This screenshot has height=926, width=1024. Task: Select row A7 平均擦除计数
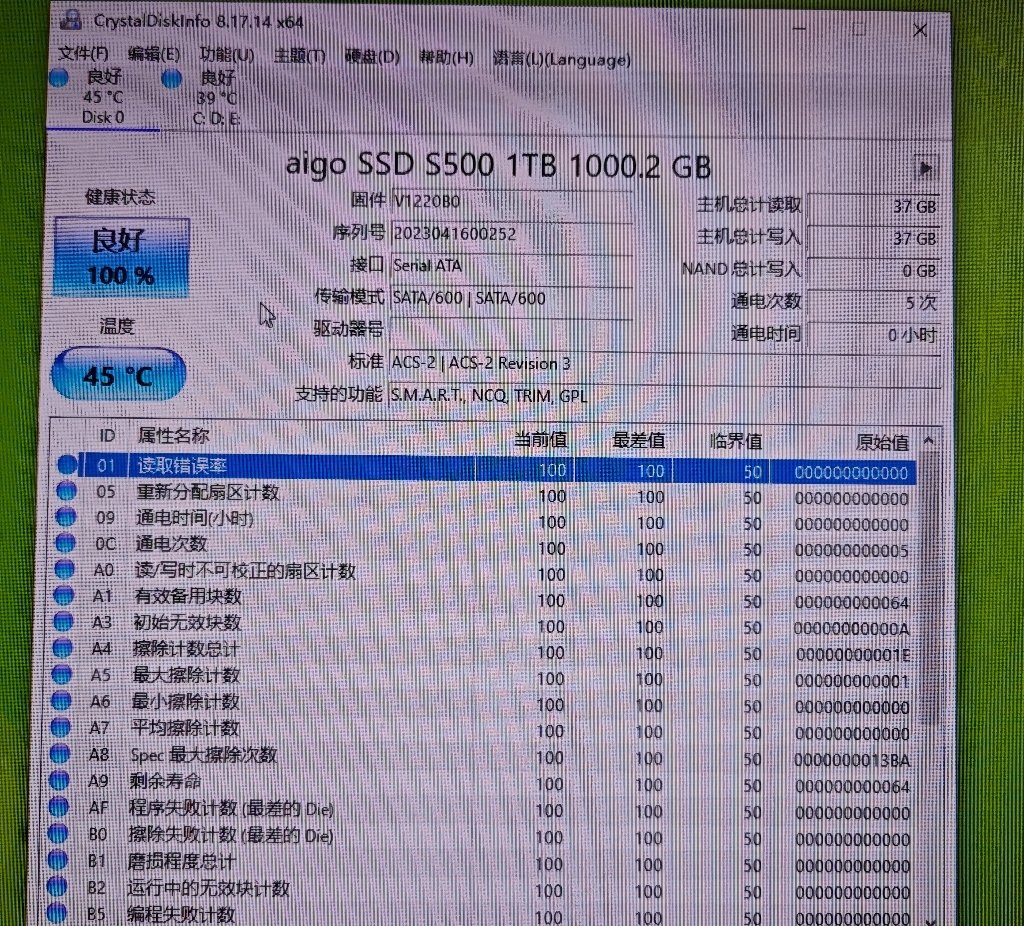coord(487,730)
